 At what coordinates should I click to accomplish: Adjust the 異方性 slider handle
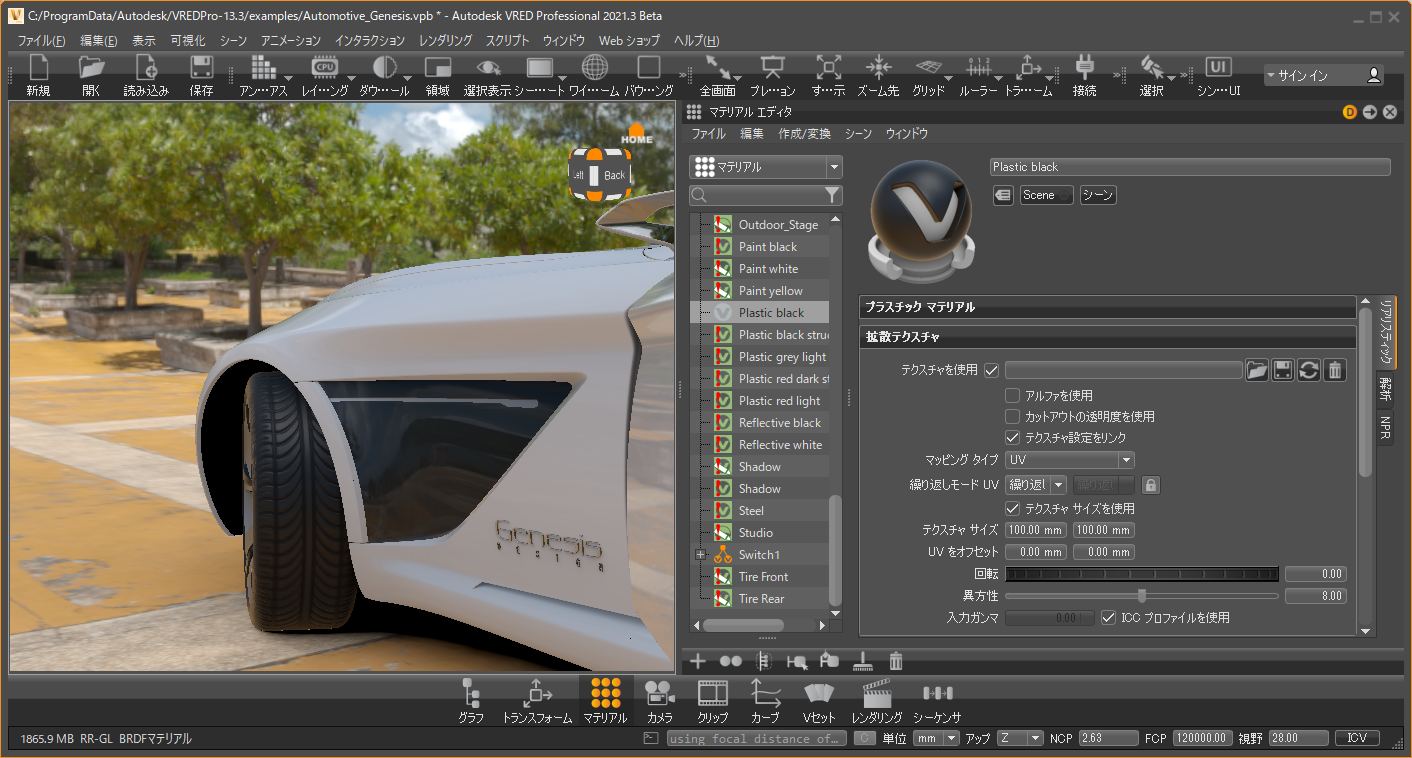1142,596
